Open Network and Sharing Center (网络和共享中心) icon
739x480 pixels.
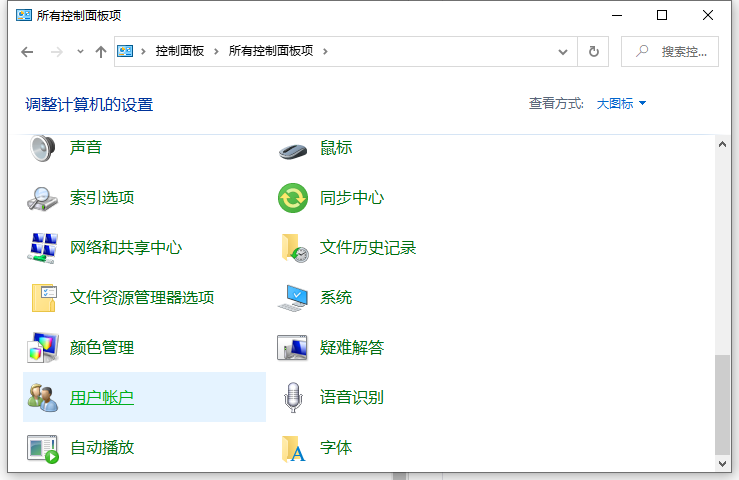43,248
